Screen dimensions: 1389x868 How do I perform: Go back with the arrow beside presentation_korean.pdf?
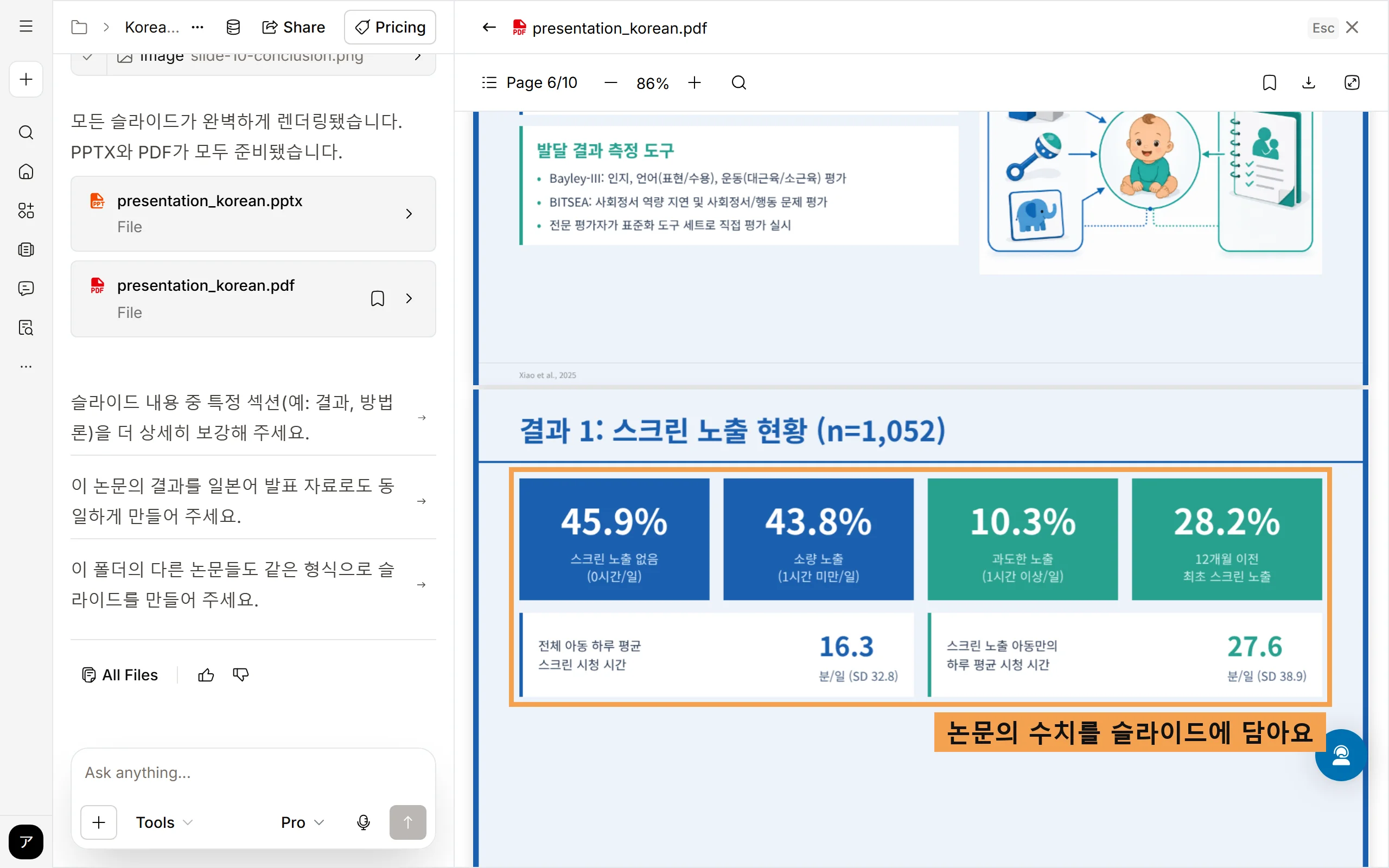[489, 28]
